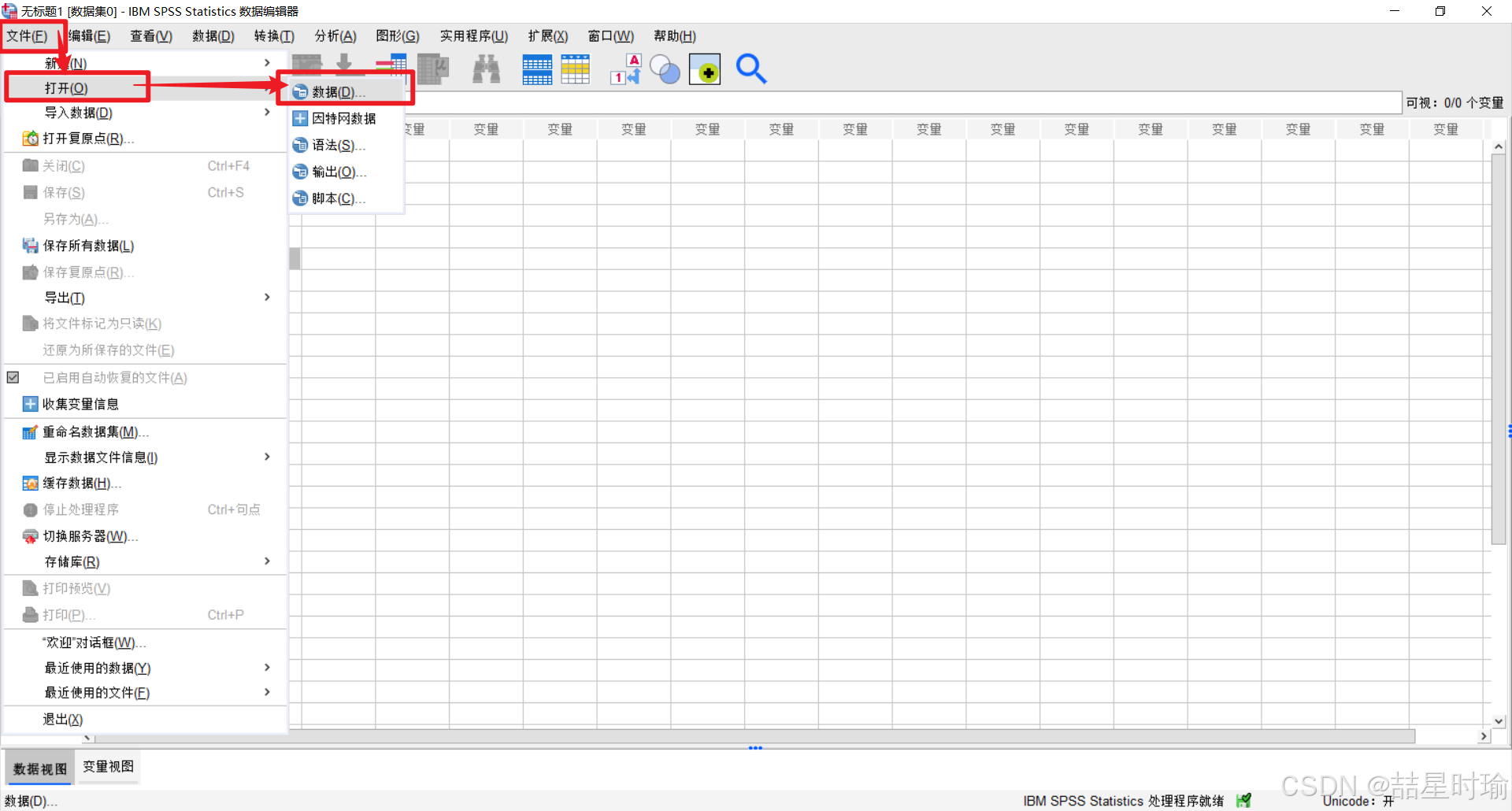1512x811 pixels.
Task: Choose Exit (退出) menu entry
Action: pyautogui.click(x=146, y=719)
